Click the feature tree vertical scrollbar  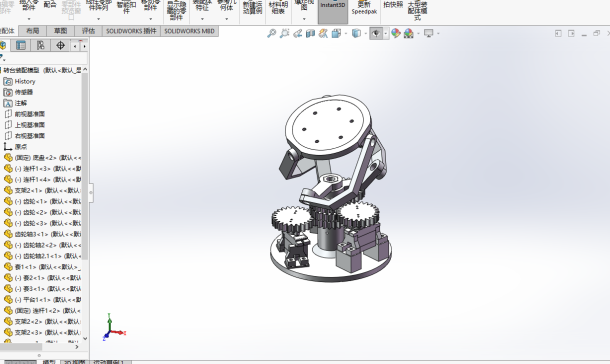pos(85,166)
